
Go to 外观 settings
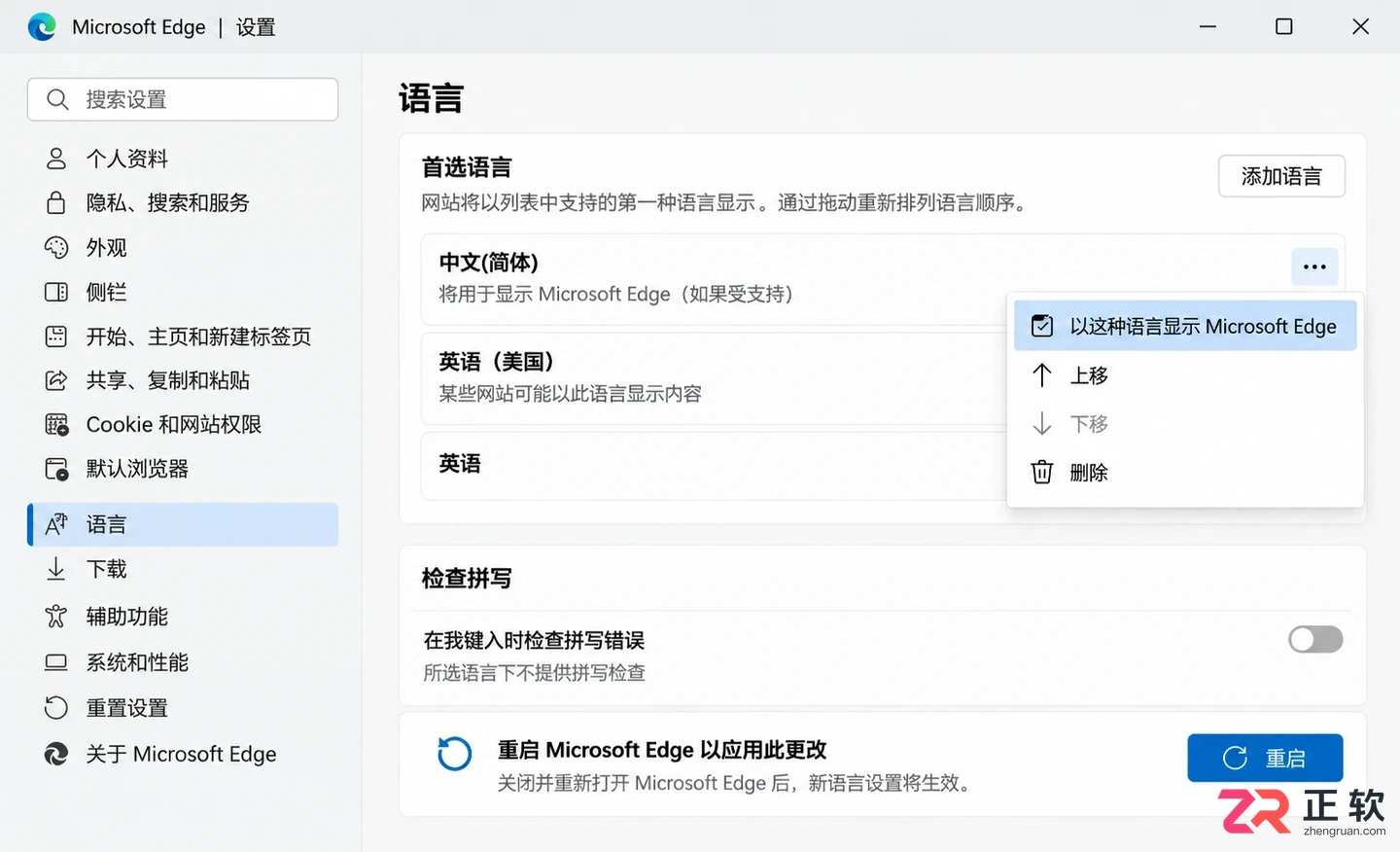pyautogui.click(x=183, y=247)
